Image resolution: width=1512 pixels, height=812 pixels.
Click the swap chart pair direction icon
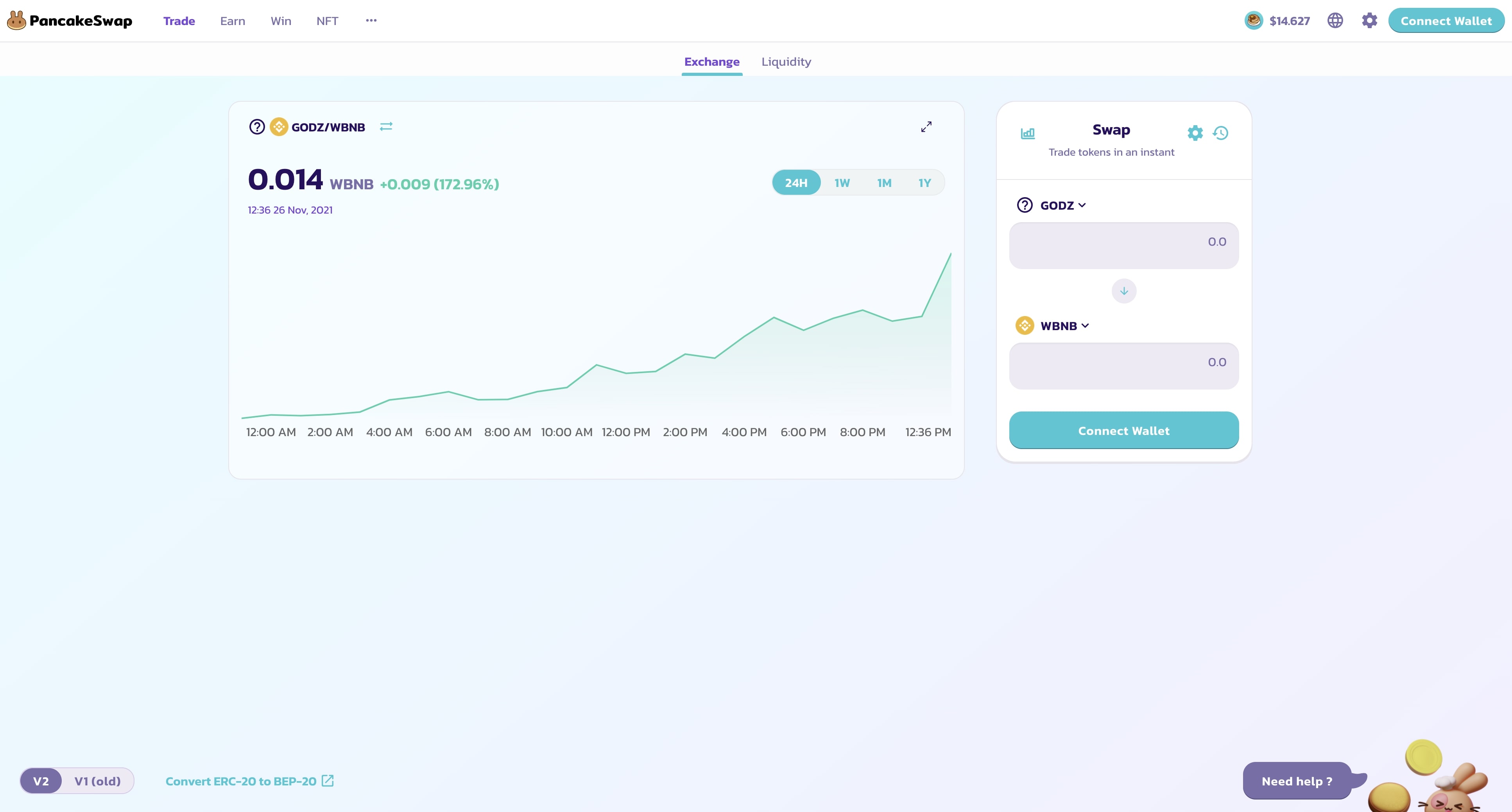pos(386,127)
